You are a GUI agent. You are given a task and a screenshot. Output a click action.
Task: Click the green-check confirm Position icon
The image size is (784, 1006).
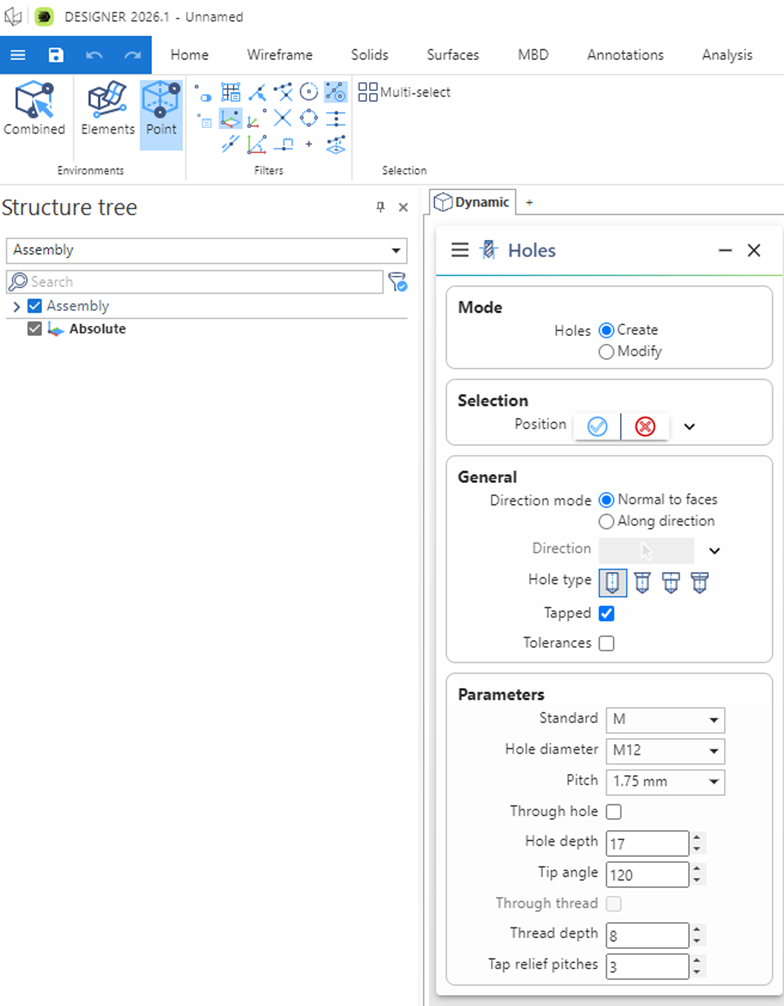point(597,426)
